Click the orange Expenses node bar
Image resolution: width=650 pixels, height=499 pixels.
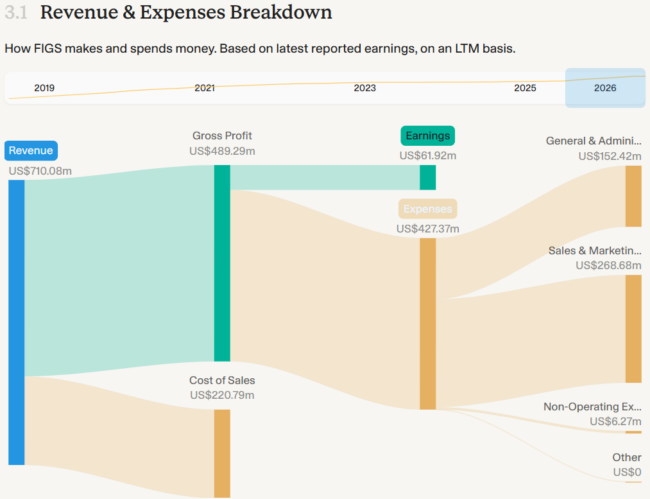(x=427, y=324)
